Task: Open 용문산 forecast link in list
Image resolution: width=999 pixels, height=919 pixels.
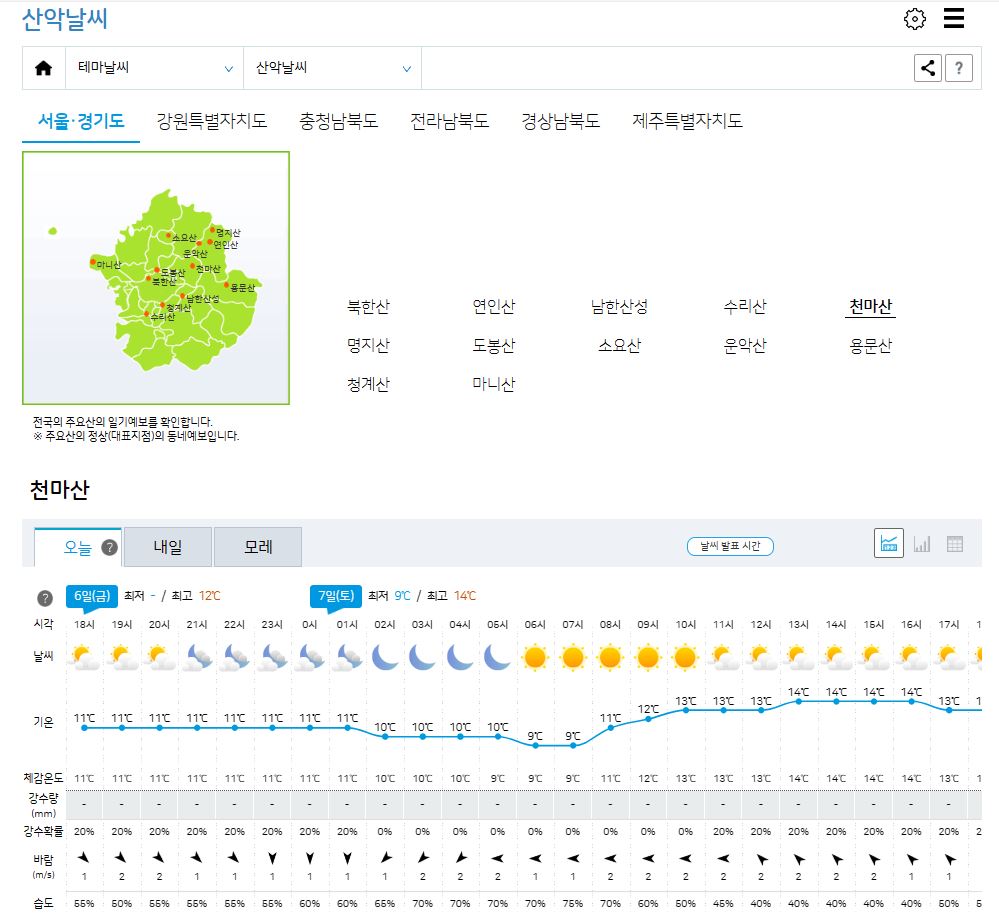Action: pyautogui.click(x=870, y=345)
